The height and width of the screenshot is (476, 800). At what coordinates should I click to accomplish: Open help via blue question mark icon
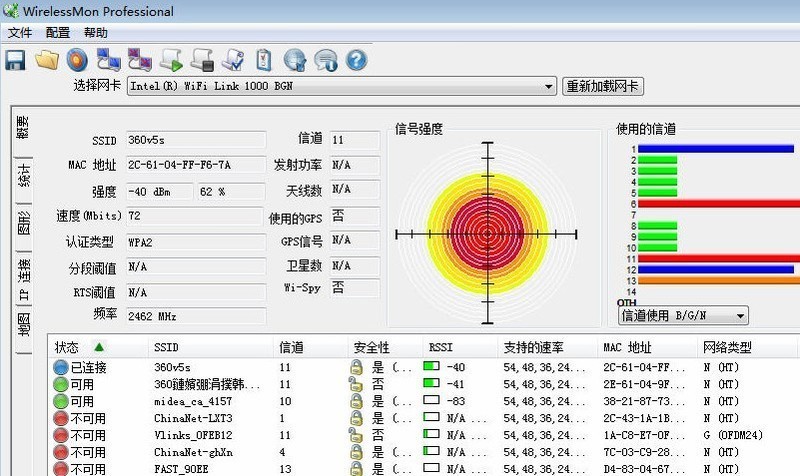coord(356,60)
